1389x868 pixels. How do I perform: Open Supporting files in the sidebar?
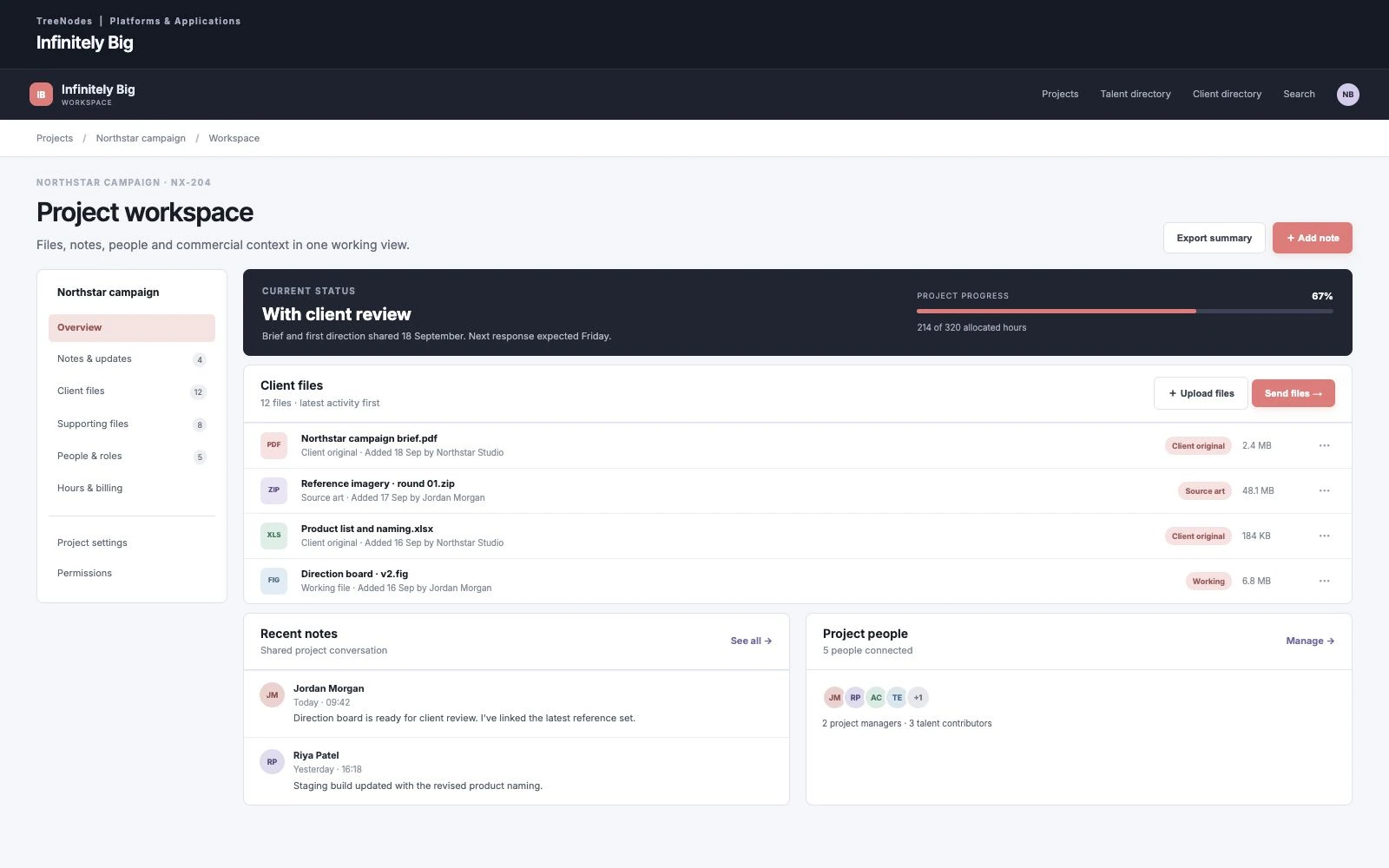coord(132,424)
